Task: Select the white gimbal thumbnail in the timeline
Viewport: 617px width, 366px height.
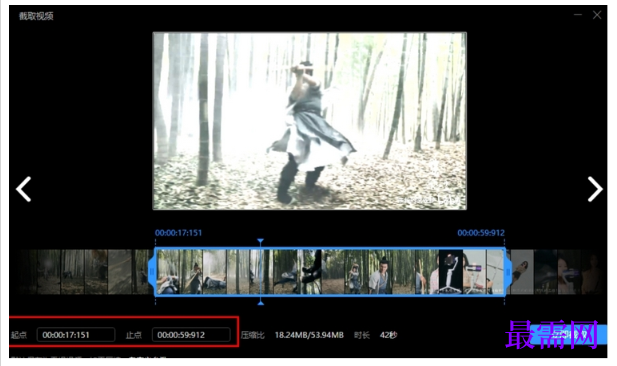Action: click(x=451, y=272)
